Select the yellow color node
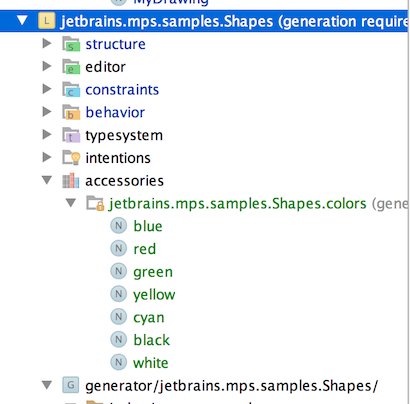Image resolution: width=410 pixels, height=404 pixels. 154,295
